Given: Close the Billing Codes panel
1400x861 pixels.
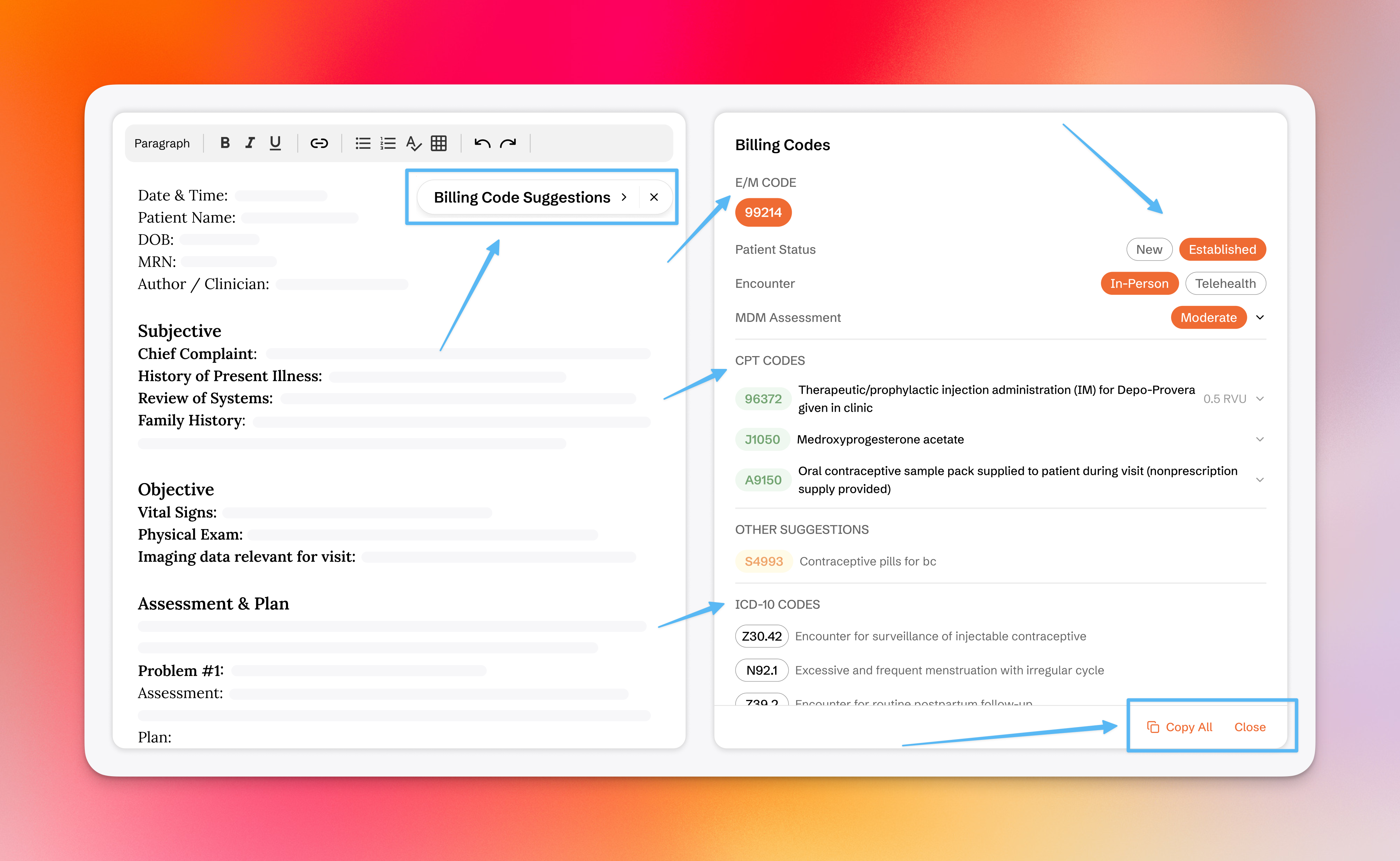Looking at the screenshot, I should tap(1250, 727).
